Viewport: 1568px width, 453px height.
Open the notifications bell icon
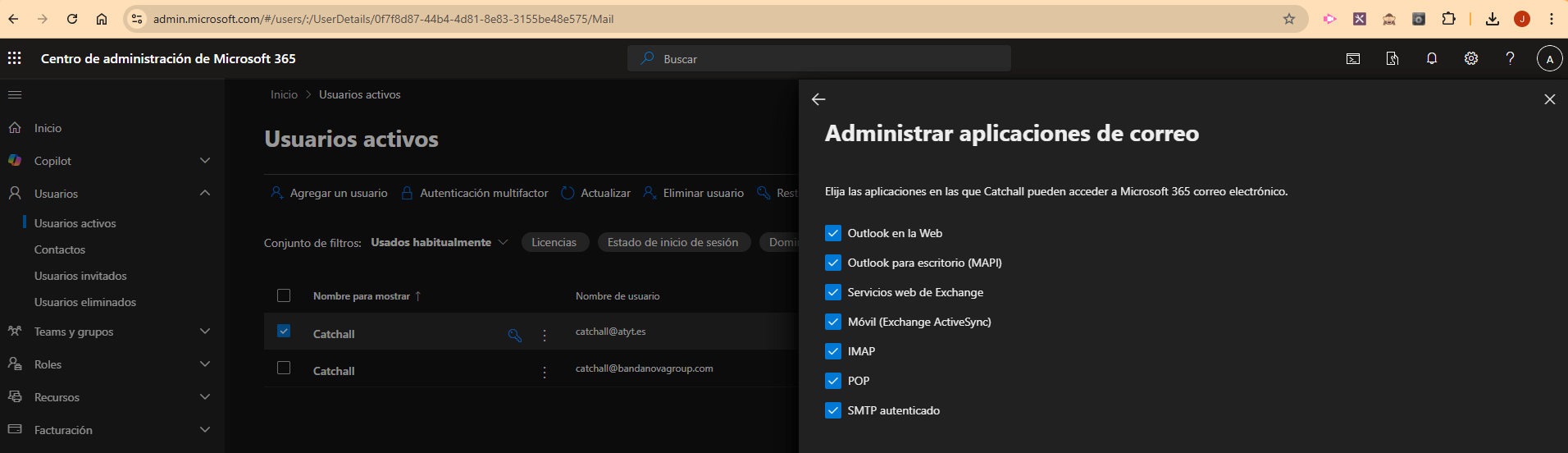click(x=1432, y=58)
